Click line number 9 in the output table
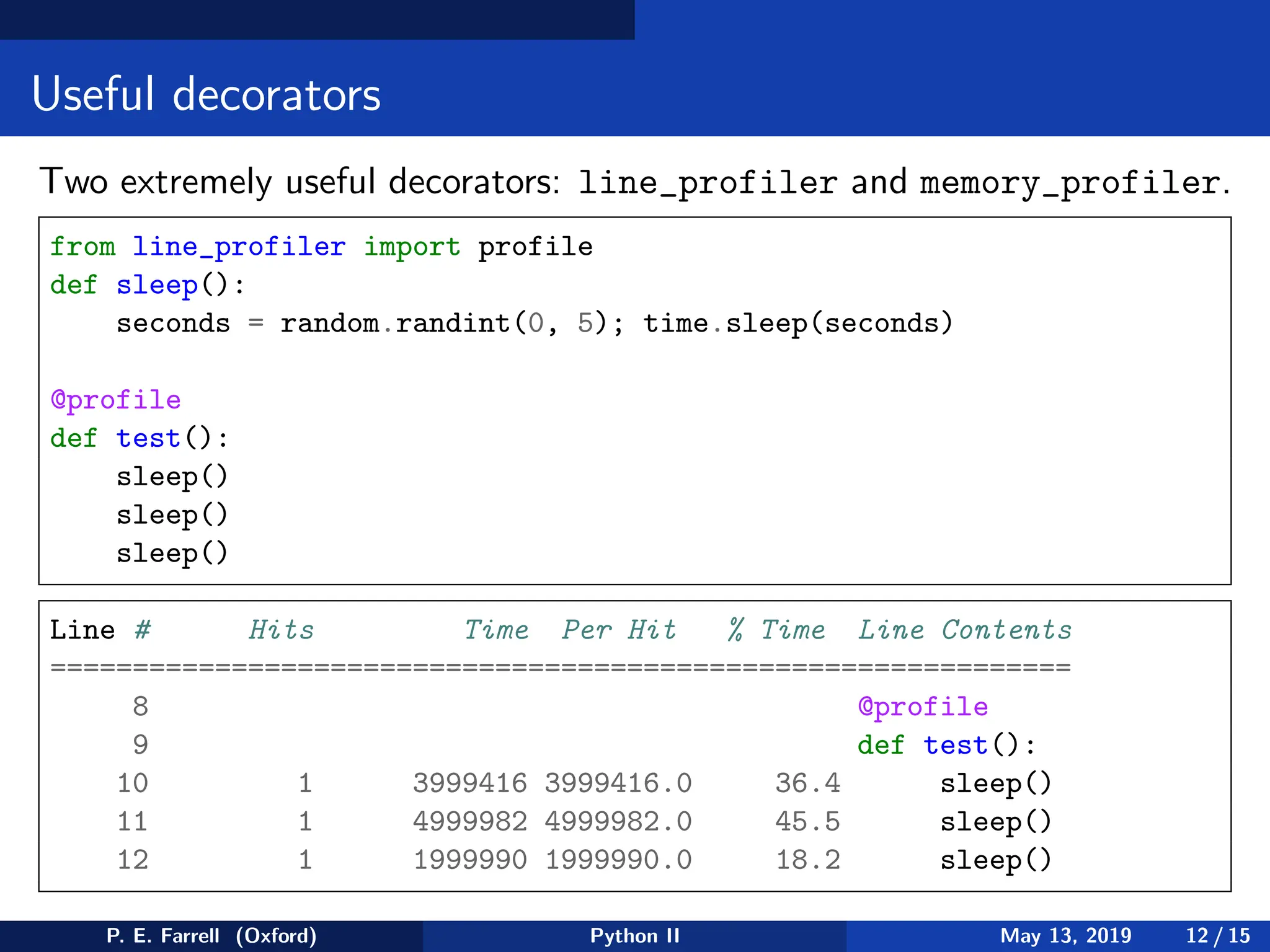Viewport: 1270px width, 952px height. click(140, 745)
